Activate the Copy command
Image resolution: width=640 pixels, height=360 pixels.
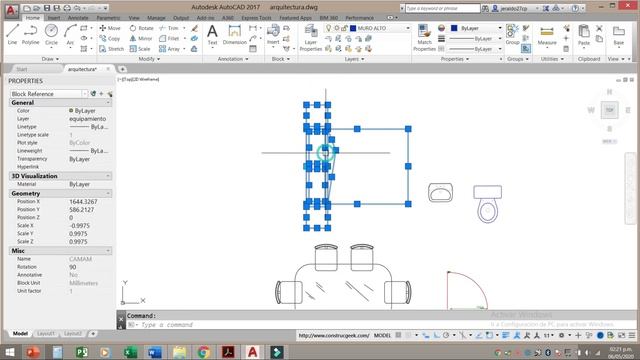tap(110, 38)
